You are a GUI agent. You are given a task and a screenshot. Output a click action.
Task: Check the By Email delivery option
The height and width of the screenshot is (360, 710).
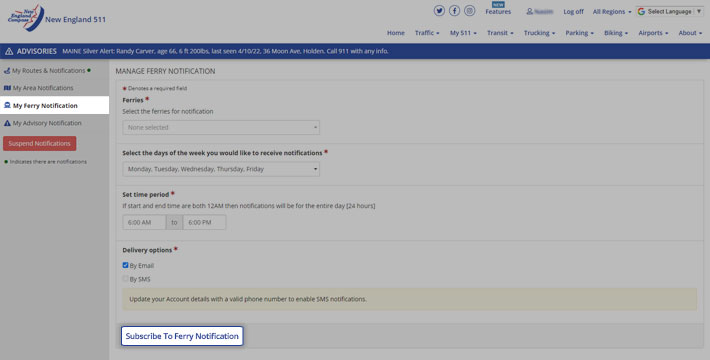coord(125,265)
